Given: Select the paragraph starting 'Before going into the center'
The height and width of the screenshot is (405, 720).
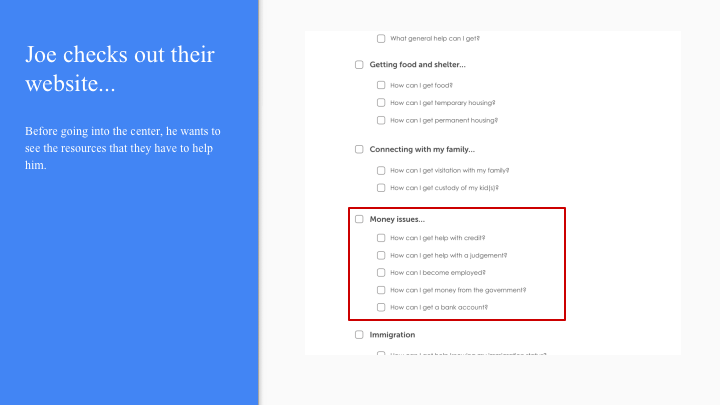Looking at the screenshot, I should coord(123,147).
